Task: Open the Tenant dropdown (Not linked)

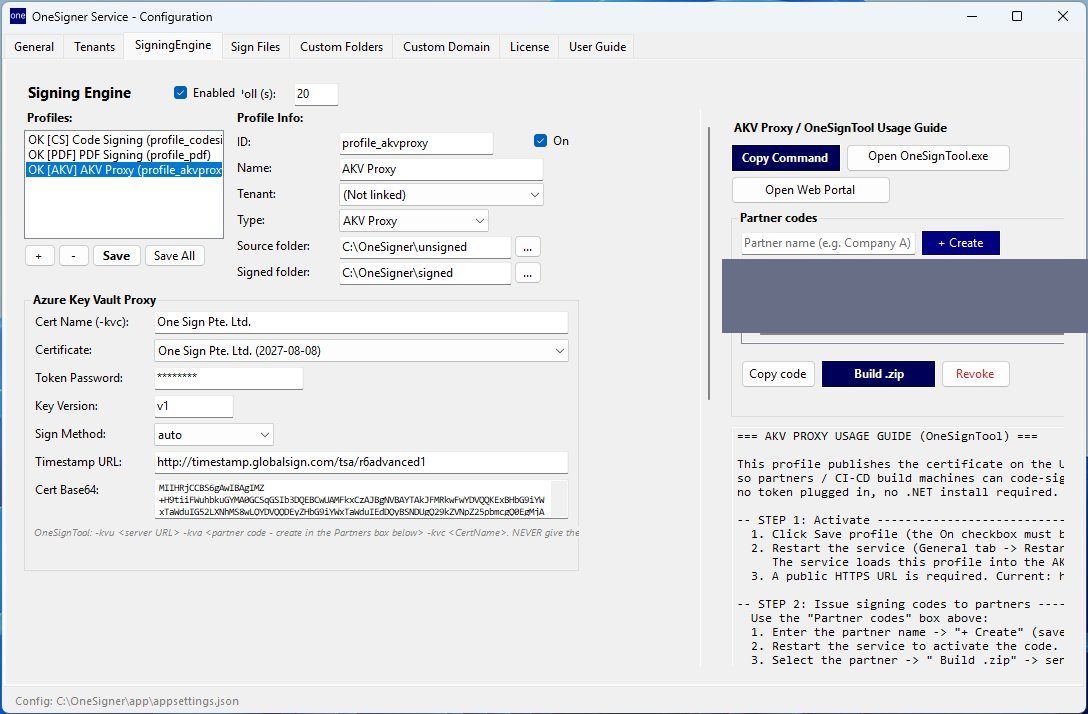Action: tap(441, 195)
